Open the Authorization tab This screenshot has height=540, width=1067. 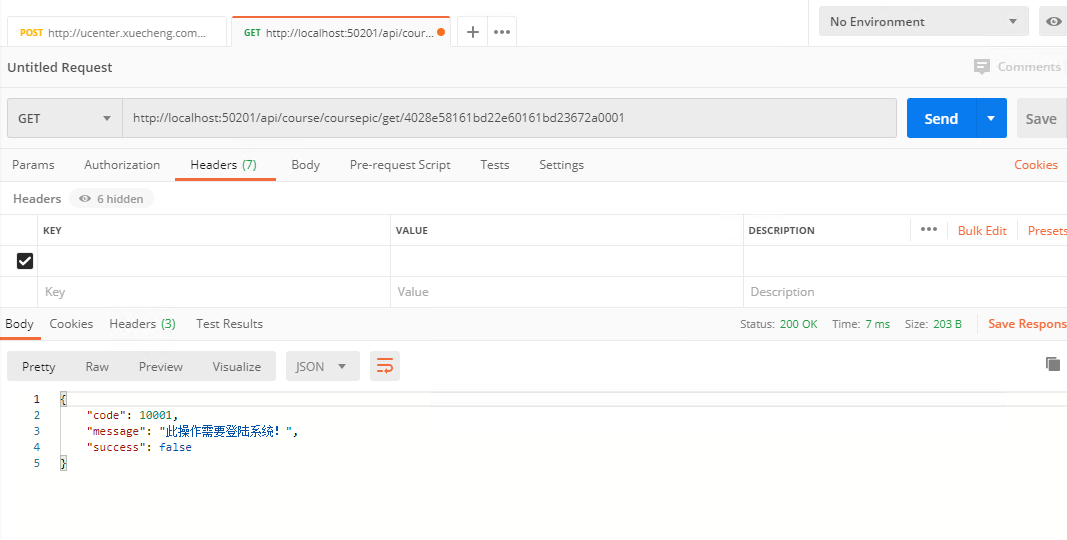122,165
